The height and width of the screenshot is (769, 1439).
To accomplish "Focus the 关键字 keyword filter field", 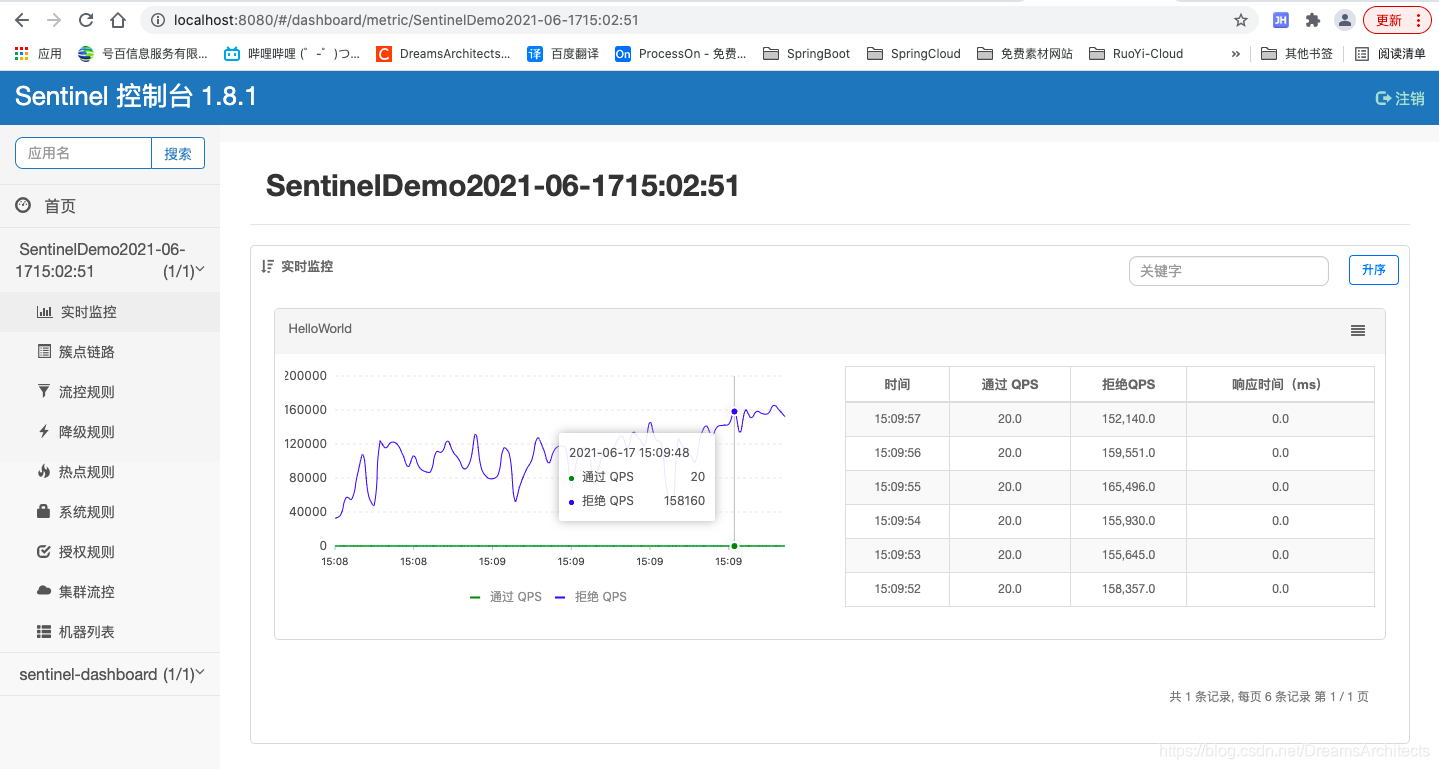I will click(1228, 270).
